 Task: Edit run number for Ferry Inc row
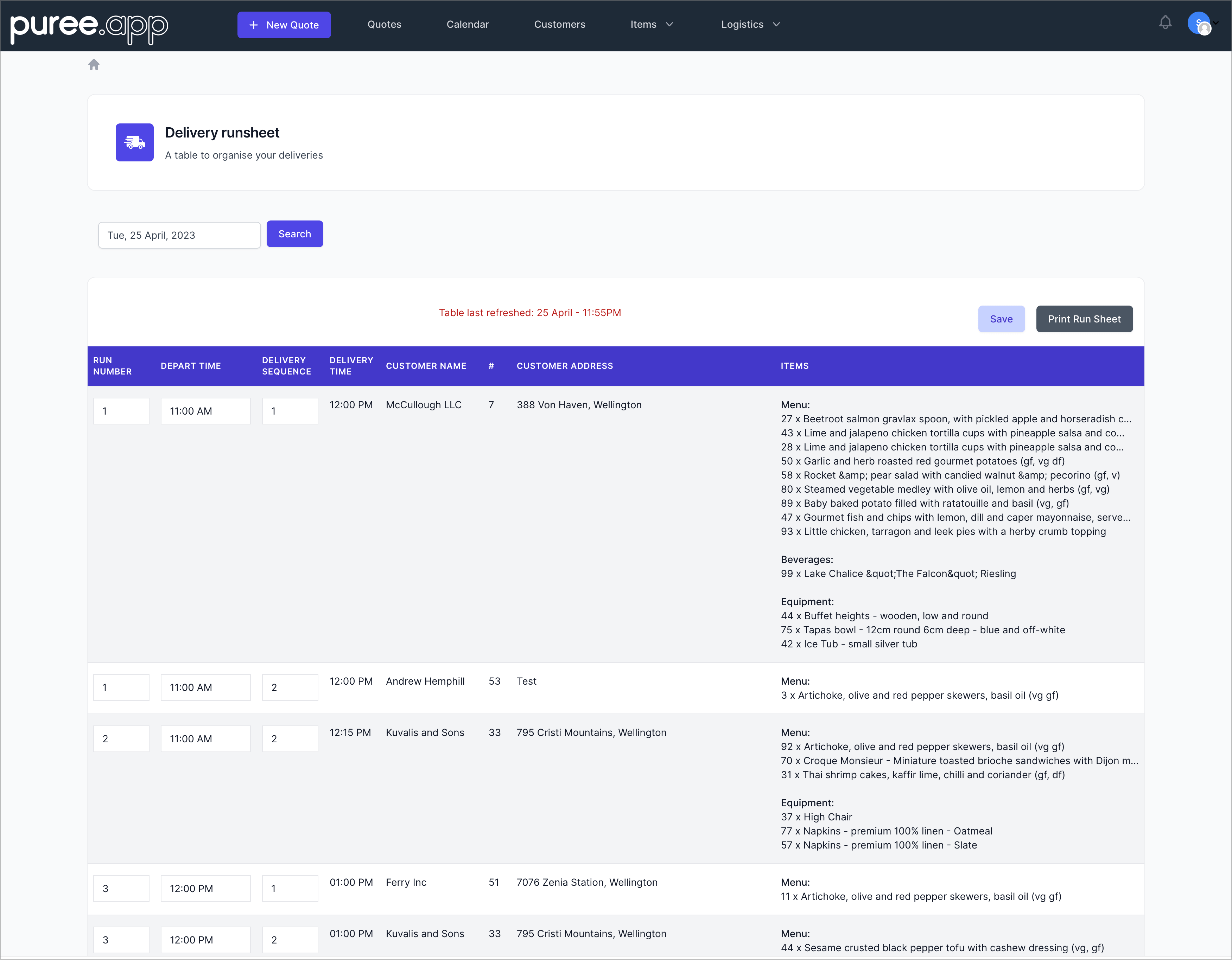point(121,888)
